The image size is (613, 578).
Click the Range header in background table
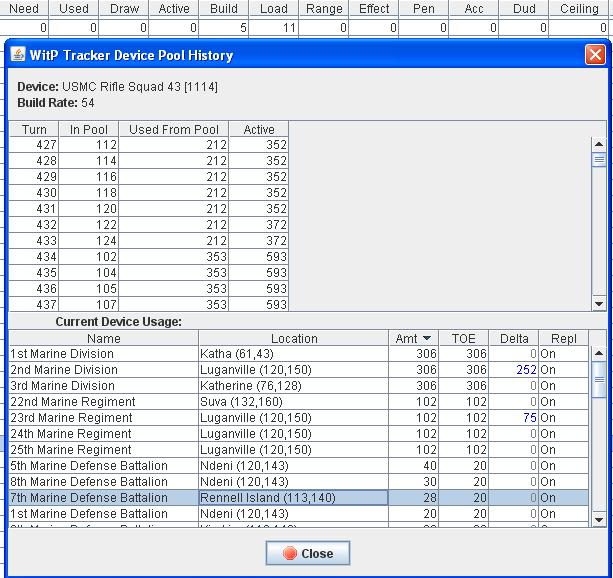(324, 9)
